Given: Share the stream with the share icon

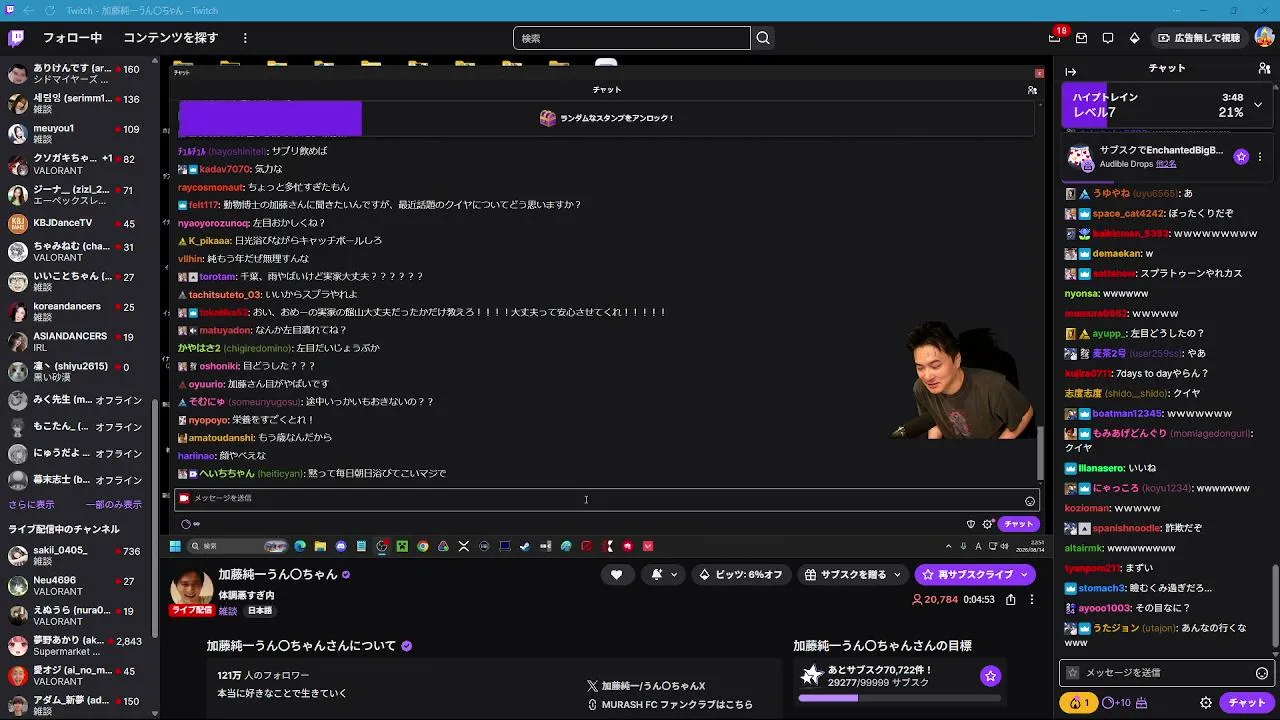Looking at the screenshot, I should pos(1011,599).
